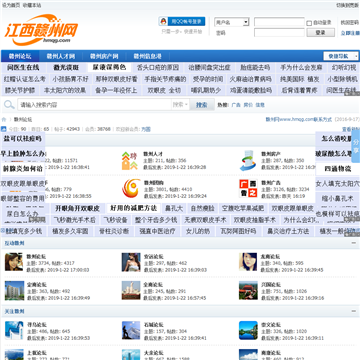Open the 赣州论坛 girl avatar thumbnail
The height and width of the screenshot is (360, 360).
point(14,262)
